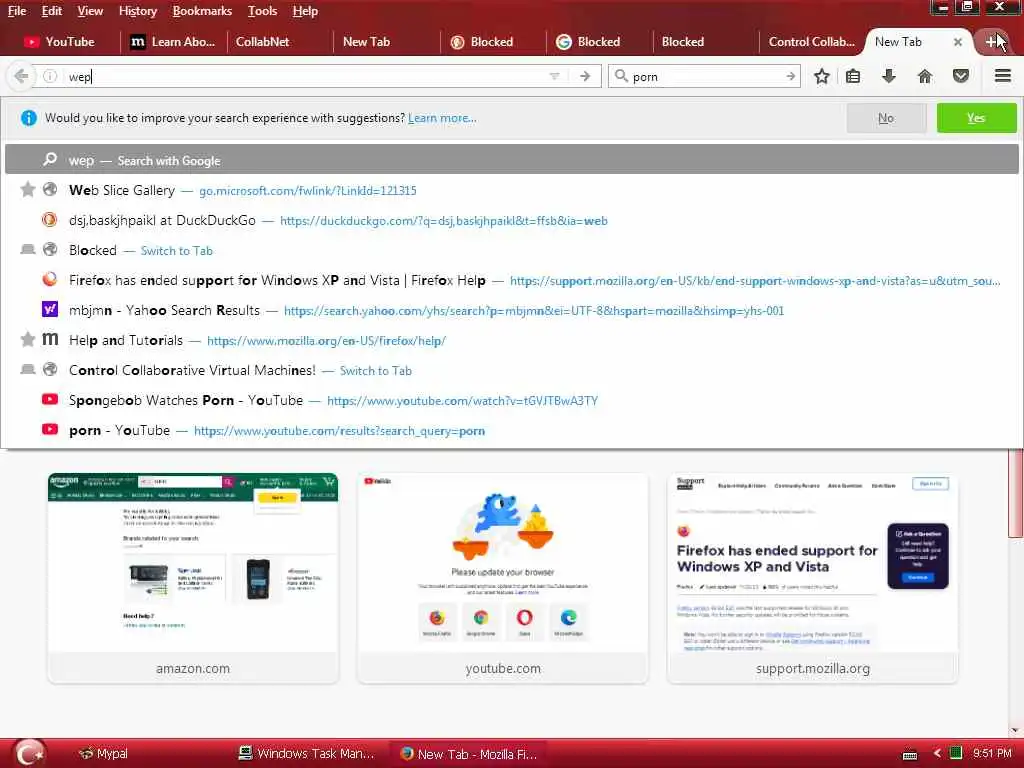Screen dimensions: 1024x768
Task: Open support.mozilla.org thumbnail tile
Action: click(x=812, y=578)
